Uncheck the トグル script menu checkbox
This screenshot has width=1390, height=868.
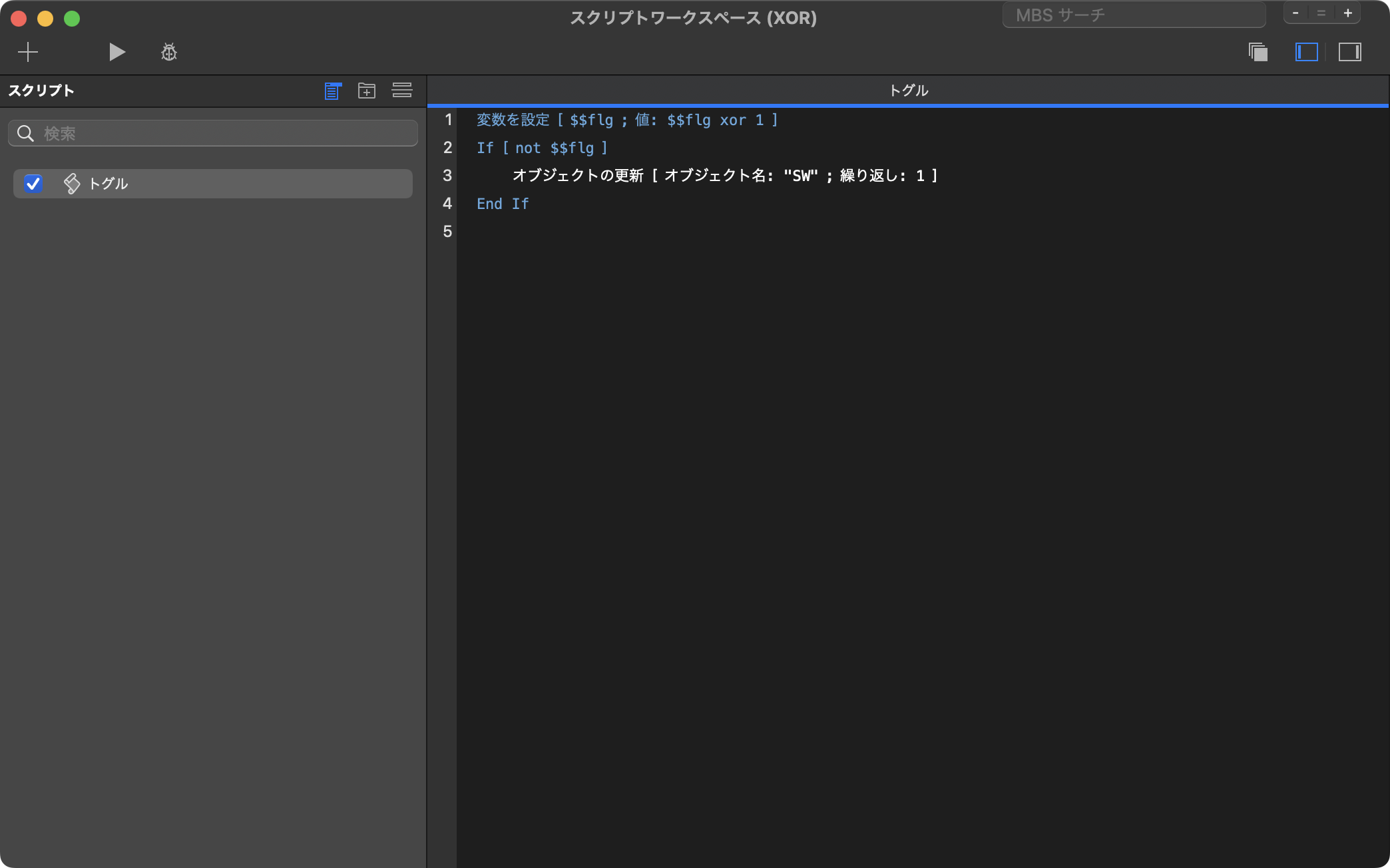[x=33, y=184]
